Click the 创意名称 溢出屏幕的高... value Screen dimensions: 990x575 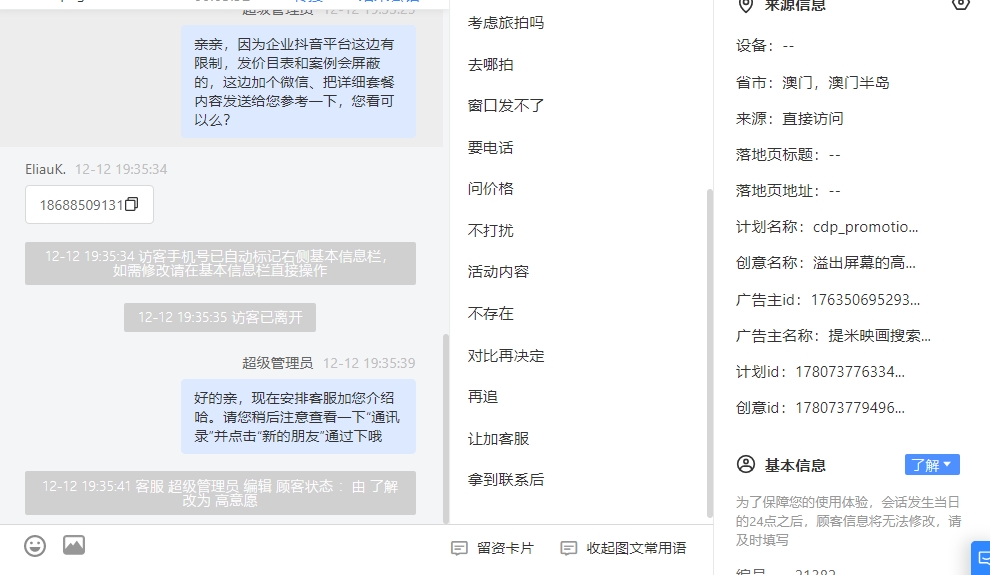(x=864, y=263)
